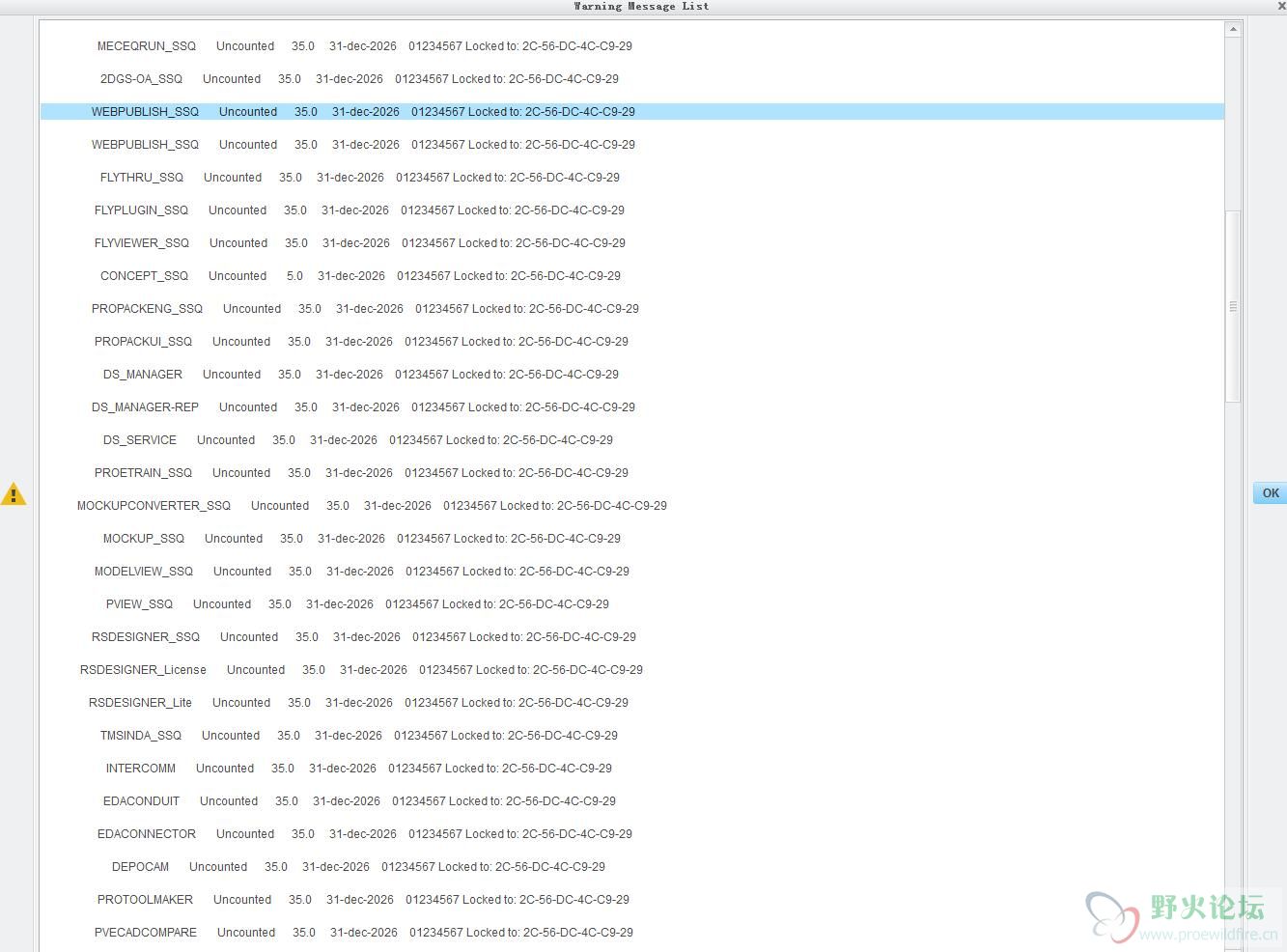Select the EDACONDUIT license row
Viewport: 1287px width, 952px height.
click(x=632, y=801)
